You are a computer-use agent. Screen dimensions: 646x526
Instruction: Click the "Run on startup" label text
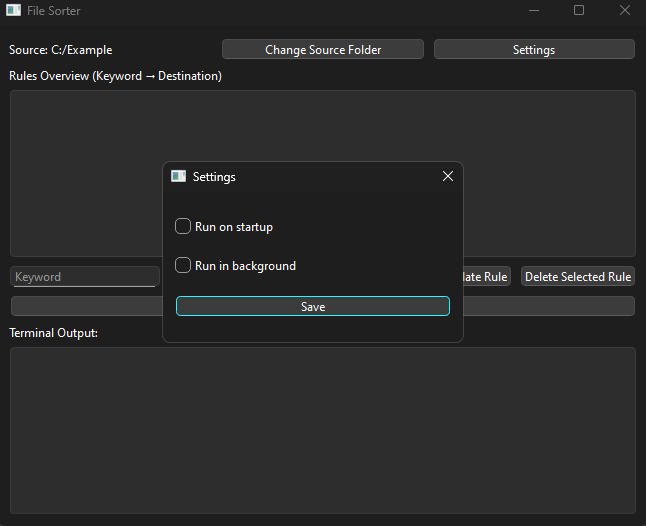[x=234, y=227]
